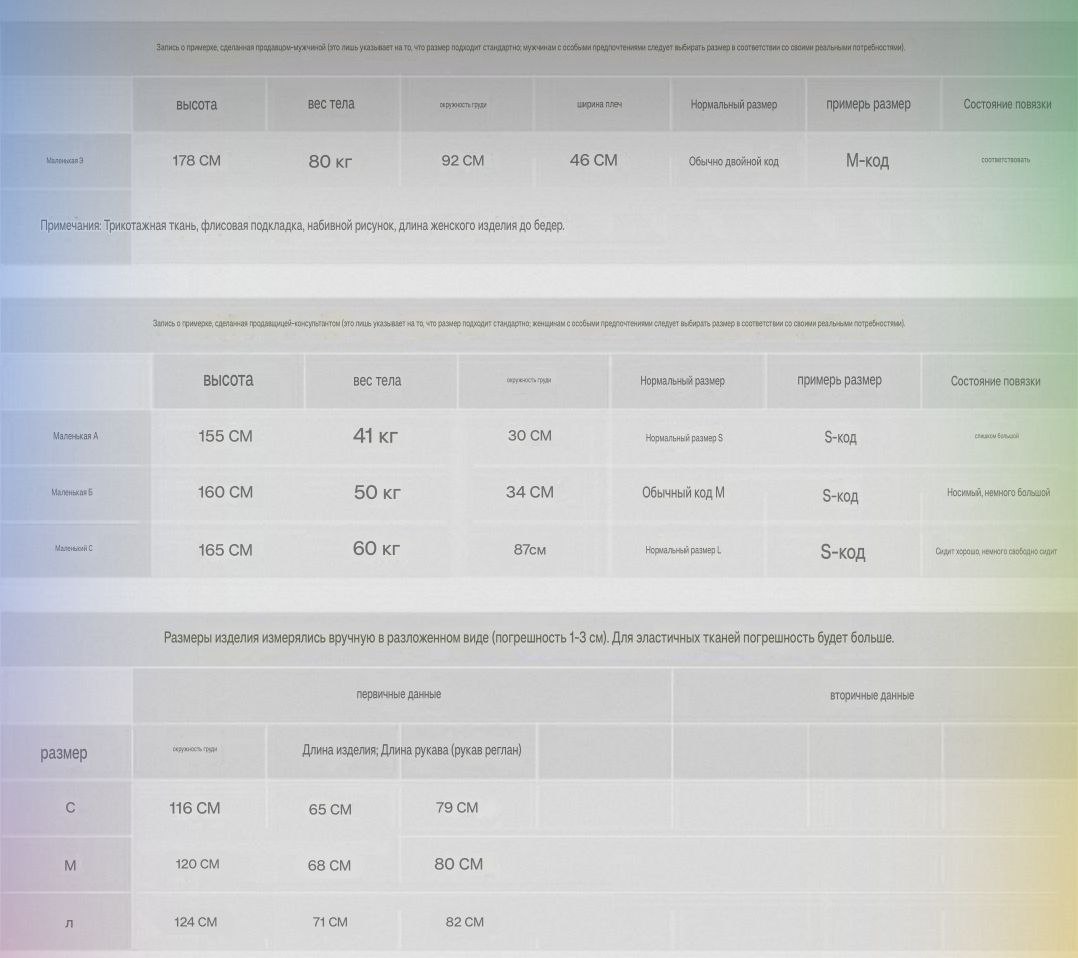Select the 'Обычный код M' cell
This screenshot has height=958, width=1078.
[683, 492]
